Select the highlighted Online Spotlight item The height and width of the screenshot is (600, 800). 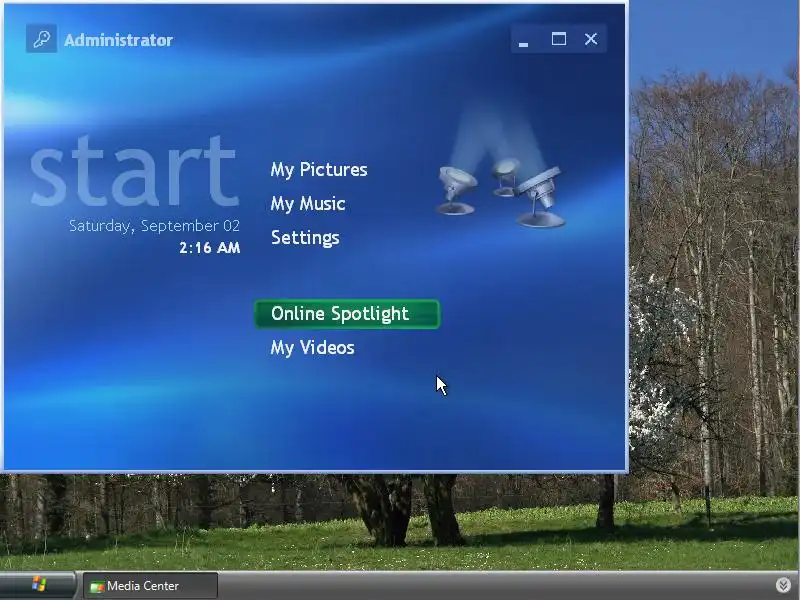pos(347,314)
